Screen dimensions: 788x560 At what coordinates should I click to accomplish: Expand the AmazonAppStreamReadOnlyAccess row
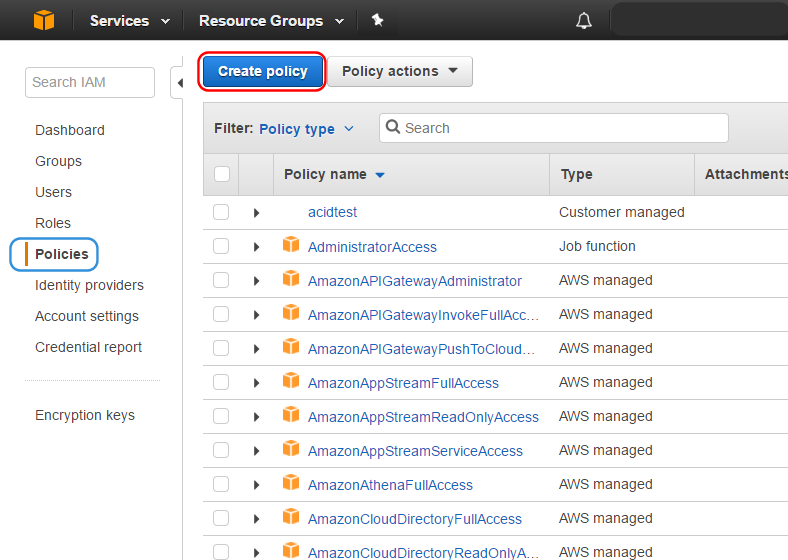pos(256,417)
